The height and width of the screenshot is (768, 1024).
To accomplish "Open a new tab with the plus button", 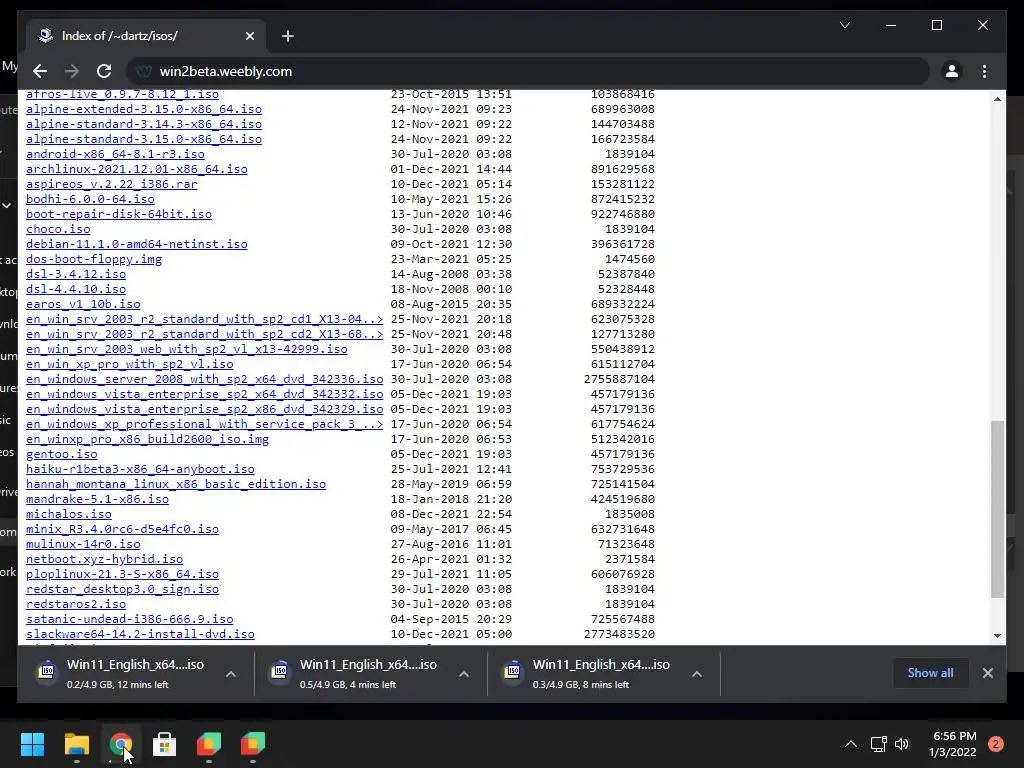I will click(x=287, y=36).
